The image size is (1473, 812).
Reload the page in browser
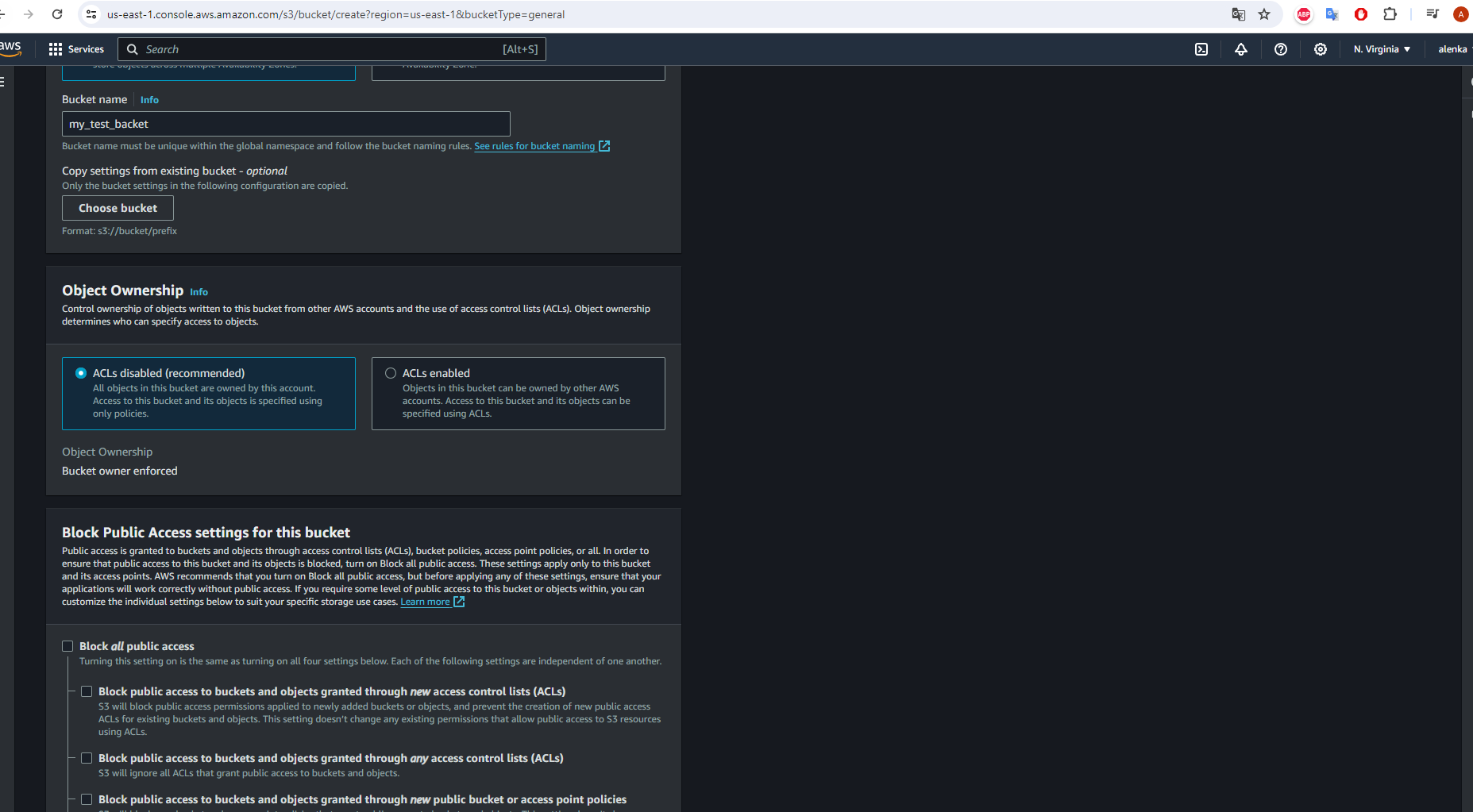pos(57,14)
